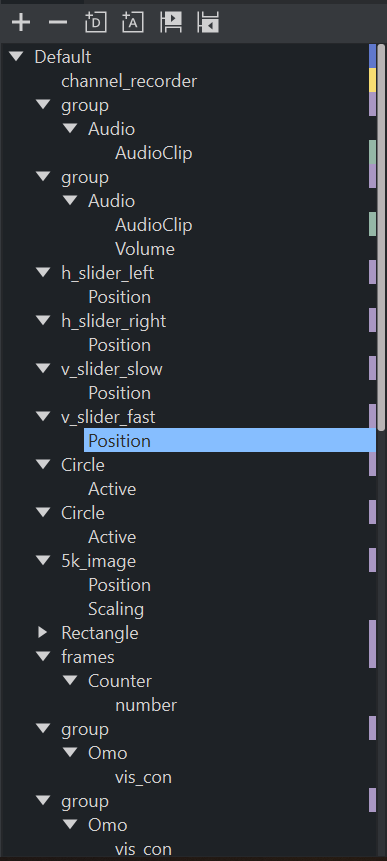Click the blue color tag beside Default
The width and height of the screenshot is (387, 861).
click(372, 56)
